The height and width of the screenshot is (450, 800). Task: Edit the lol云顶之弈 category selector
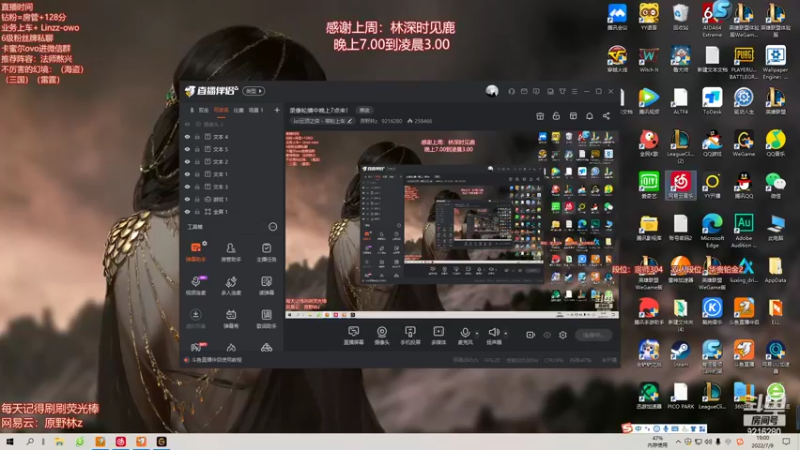pyautogui.click(x=321, y=121)
